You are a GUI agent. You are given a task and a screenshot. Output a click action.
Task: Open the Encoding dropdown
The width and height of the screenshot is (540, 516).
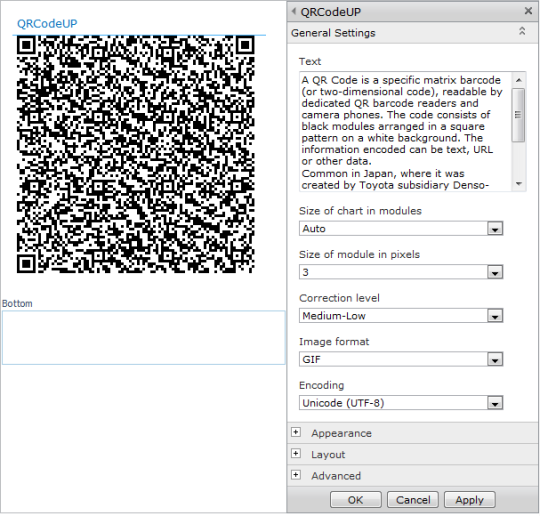tap(495, 403)
